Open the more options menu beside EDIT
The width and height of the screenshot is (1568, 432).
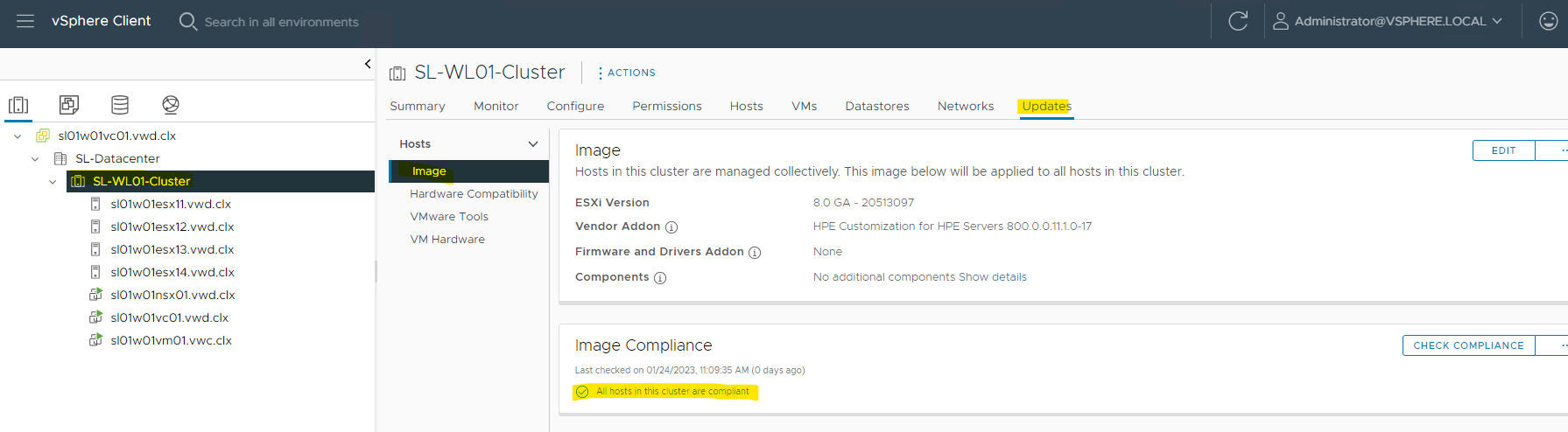(1553, 150)
